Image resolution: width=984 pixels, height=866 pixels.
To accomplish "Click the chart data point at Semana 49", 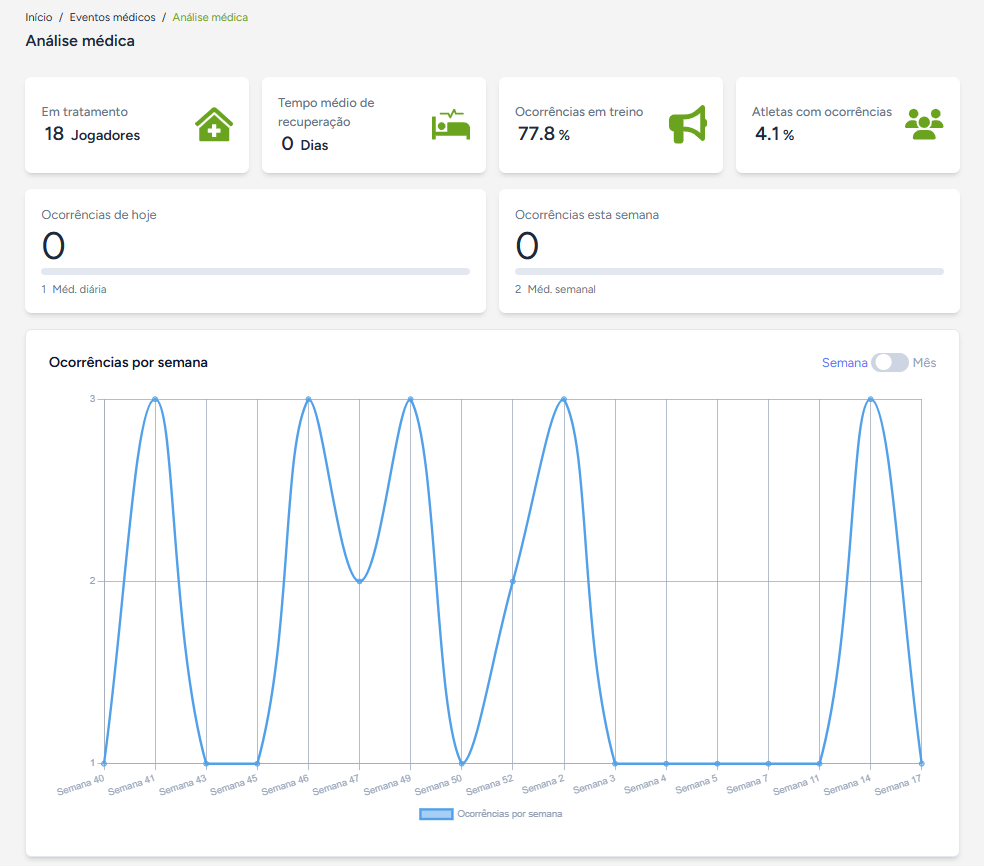I will tap(410, 399).
